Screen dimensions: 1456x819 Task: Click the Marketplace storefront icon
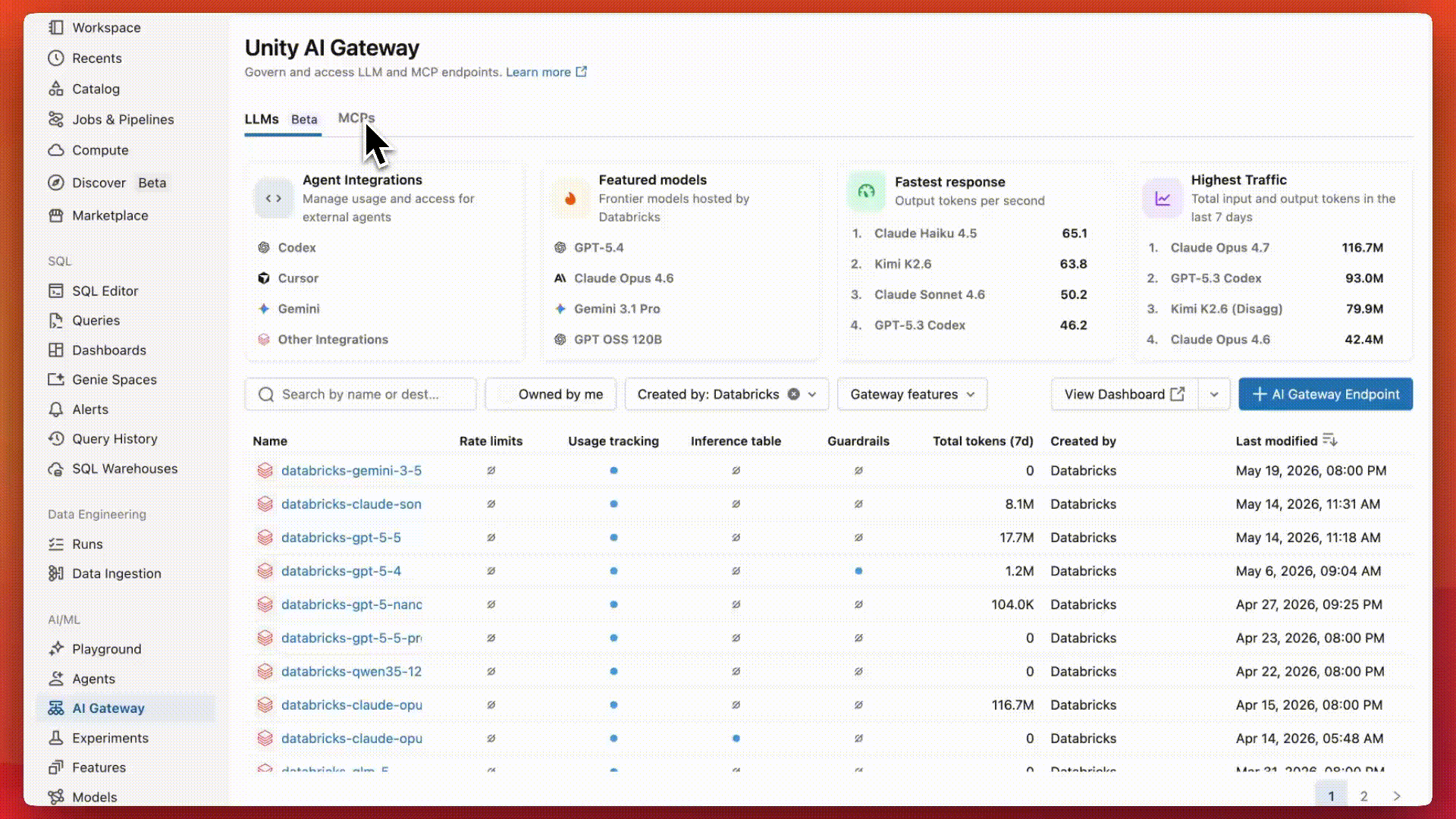[55, 215]
